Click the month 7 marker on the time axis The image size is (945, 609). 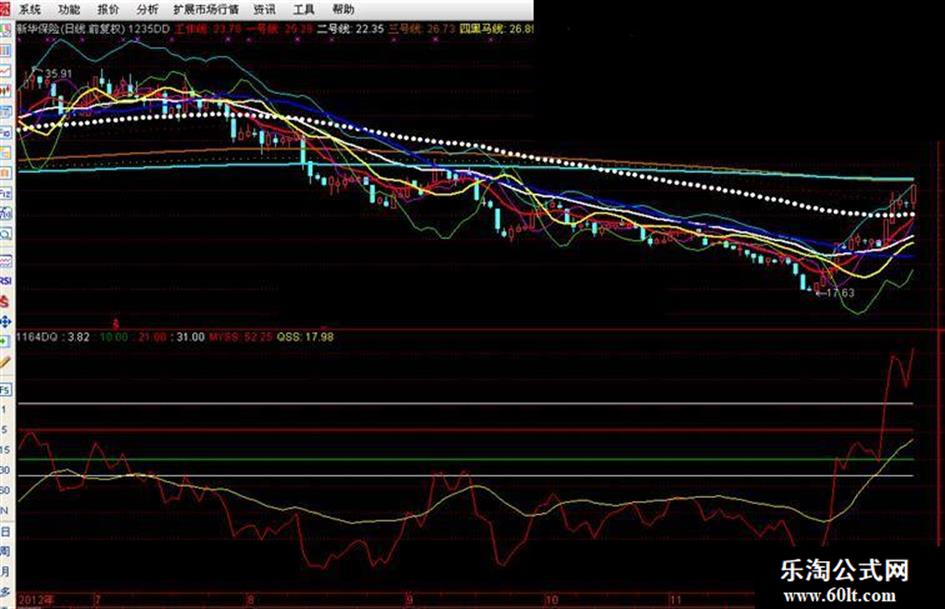coord(97,600)
